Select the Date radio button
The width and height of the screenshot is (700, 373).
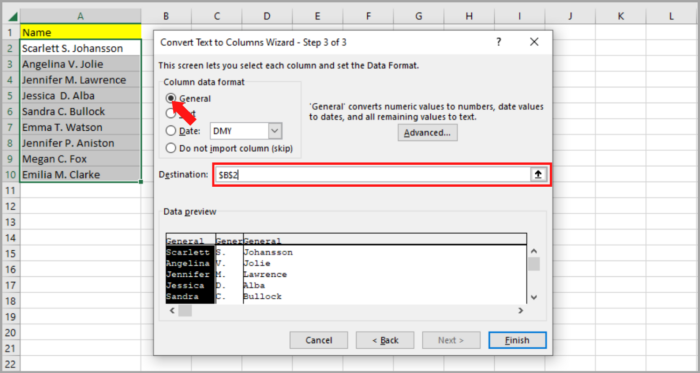pyautogui.click(x=171, y=131)
